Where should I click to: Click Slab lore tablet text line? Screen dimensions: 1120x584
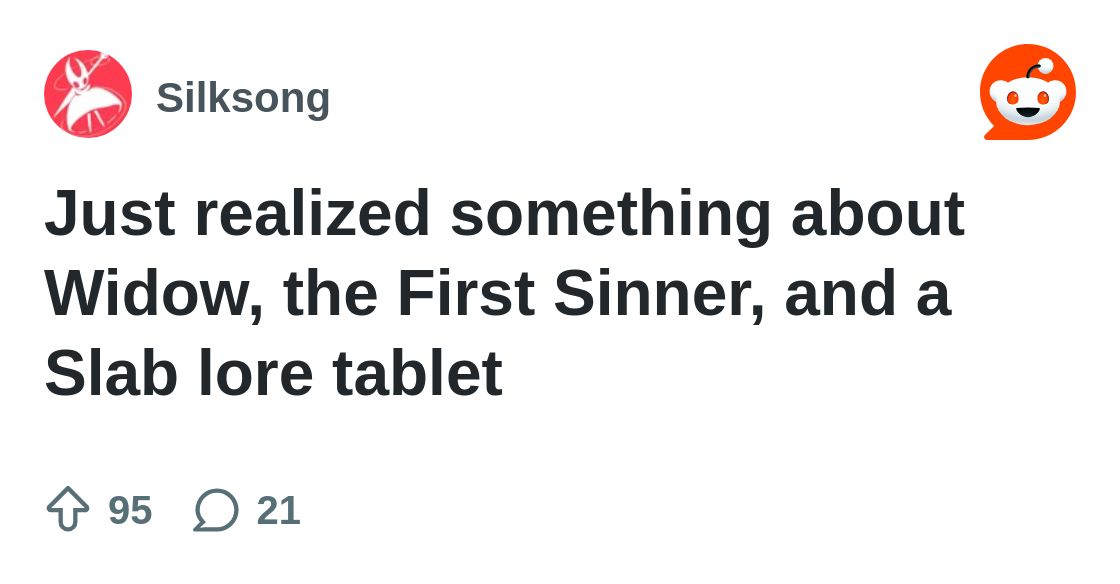coord(274,373)
